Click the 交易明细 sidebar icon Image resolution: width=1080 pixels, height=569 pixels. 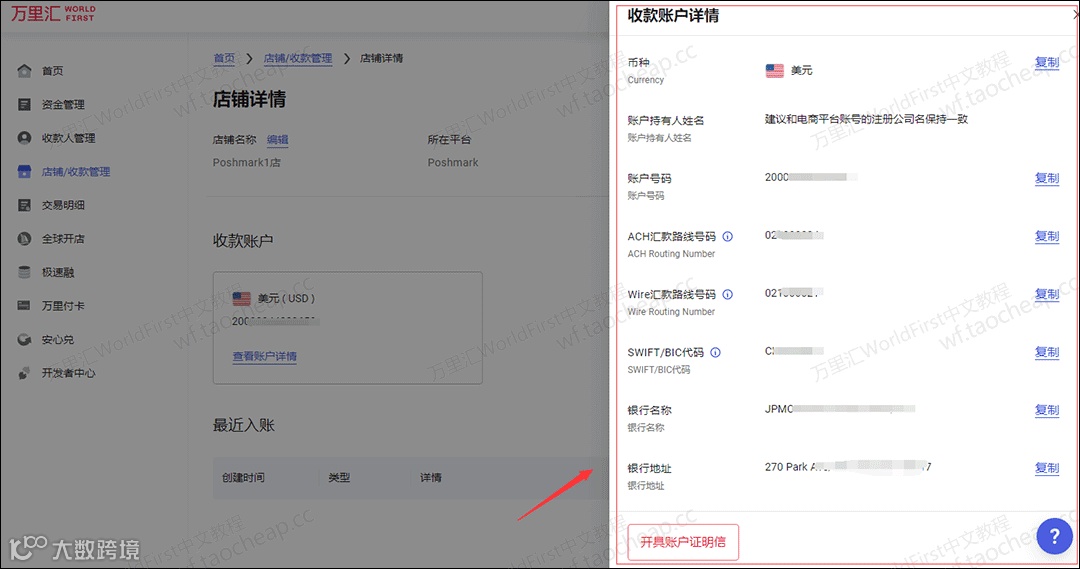tap(24, 205)
